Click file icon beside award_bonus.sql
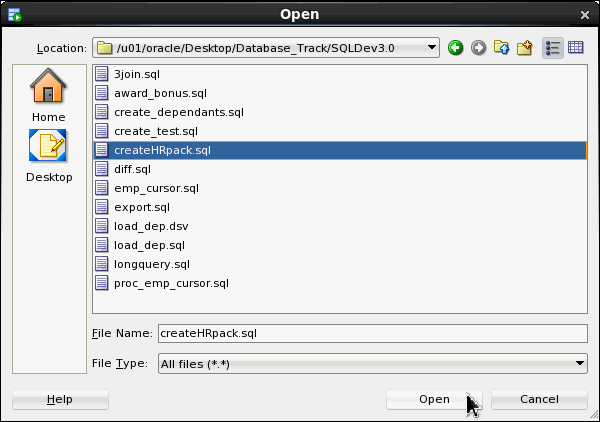This screenshot has height=422, width=600. coord(101,93)
